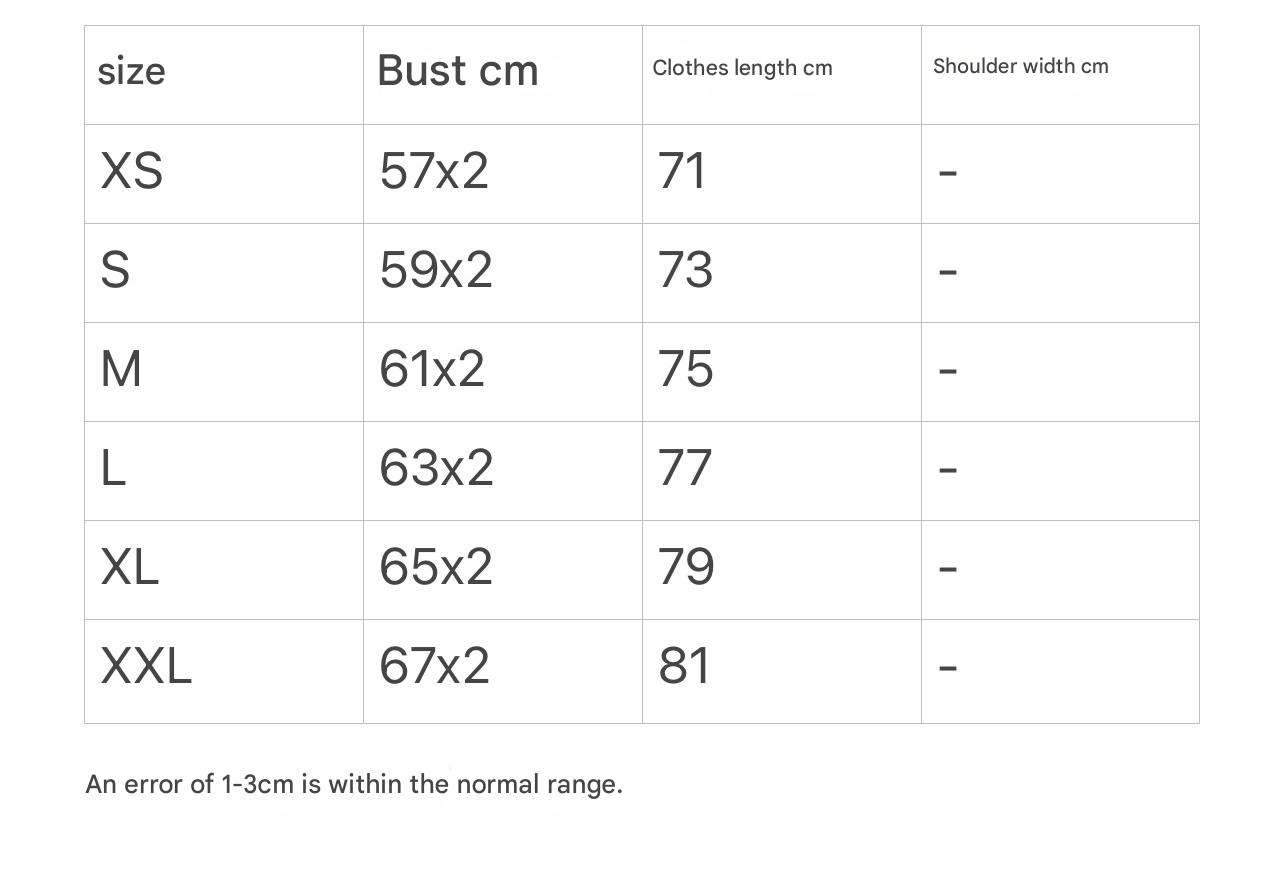The width and height of the screenshot is (1281, 873).
Task: Select the XXL size cell
Action: tap(146, 666)
